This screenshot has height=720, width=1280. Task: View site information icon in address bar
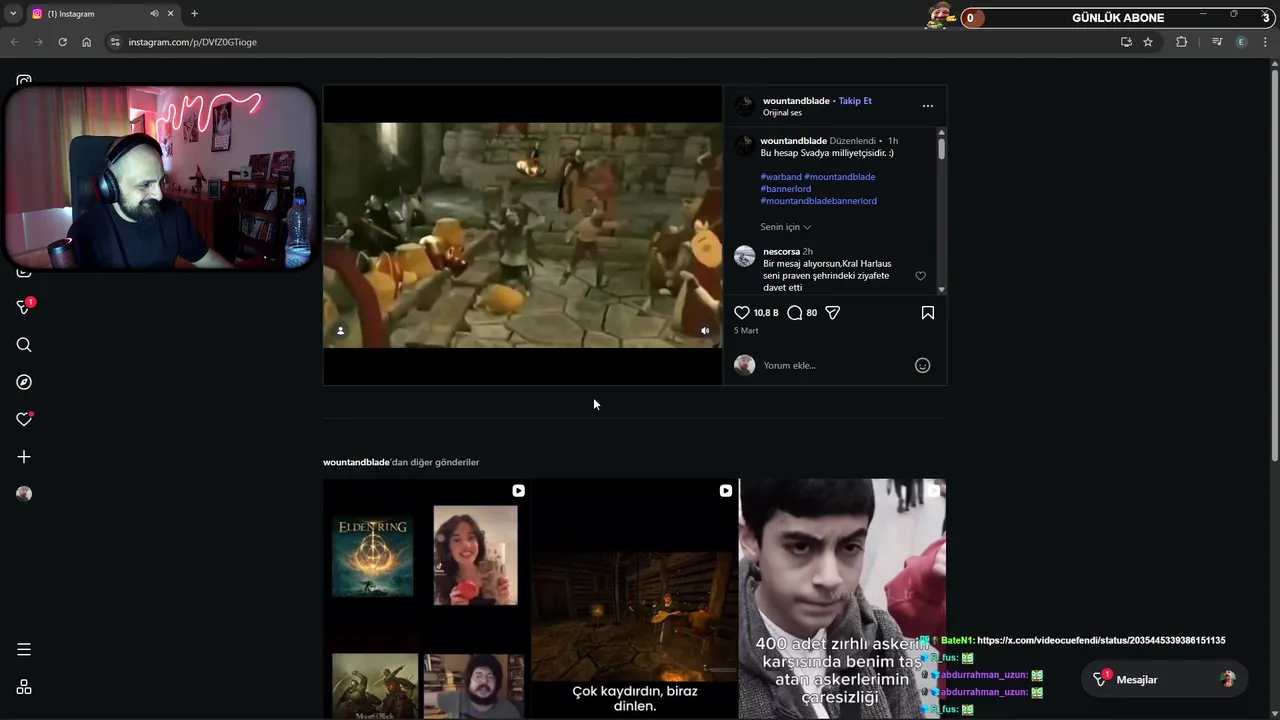pyautogui.click(x=115, y=42)
